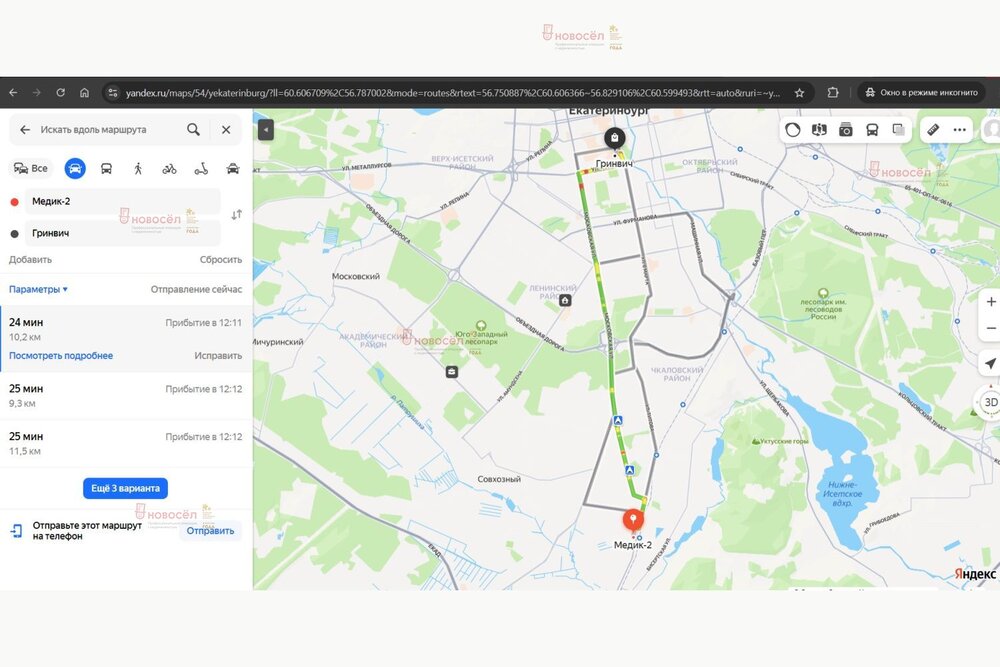Open the three-dots more menu on the map
This screenshot has height=667, width=1000.
point(959,130)
